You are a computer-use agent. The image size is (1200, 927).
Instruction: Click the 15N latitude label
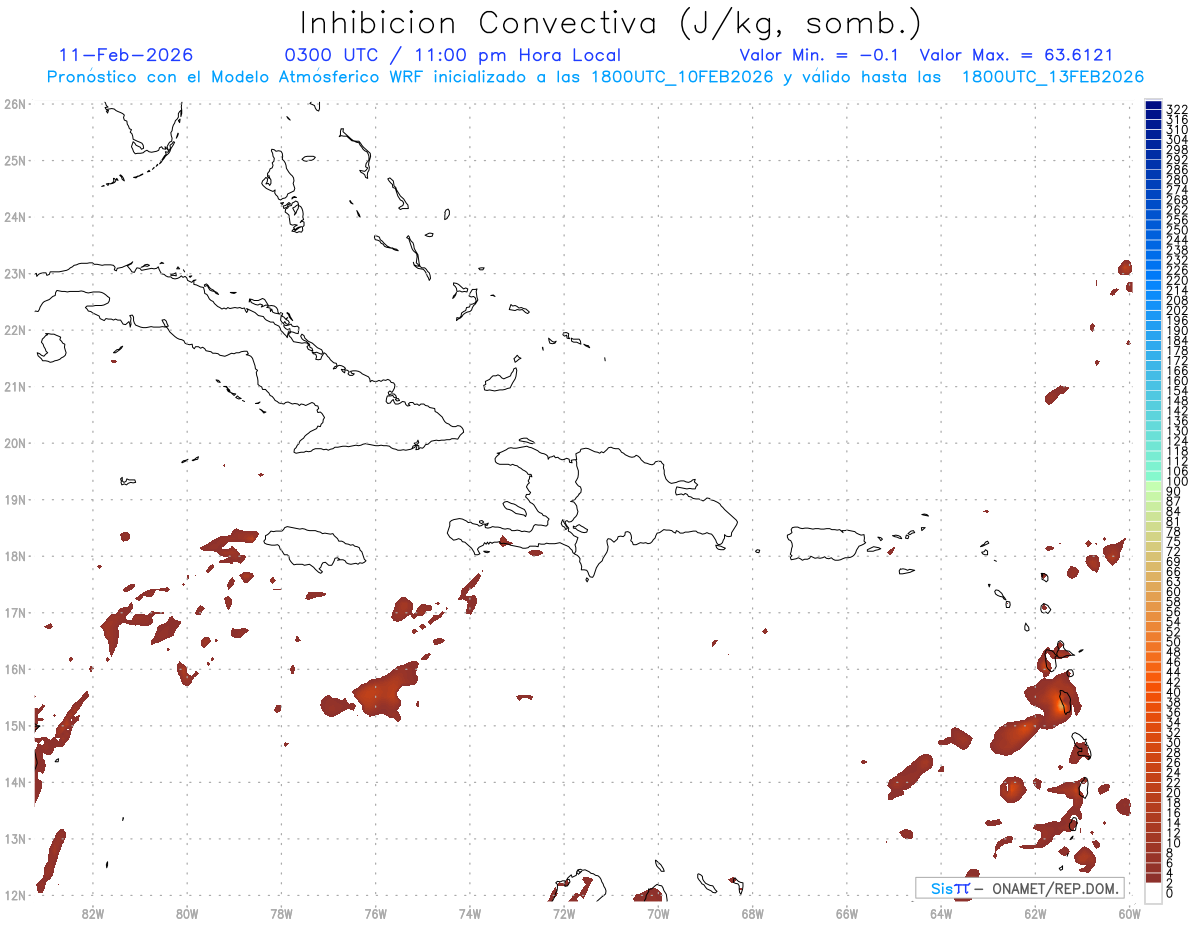pyautogui.click(x=14, y=725)
